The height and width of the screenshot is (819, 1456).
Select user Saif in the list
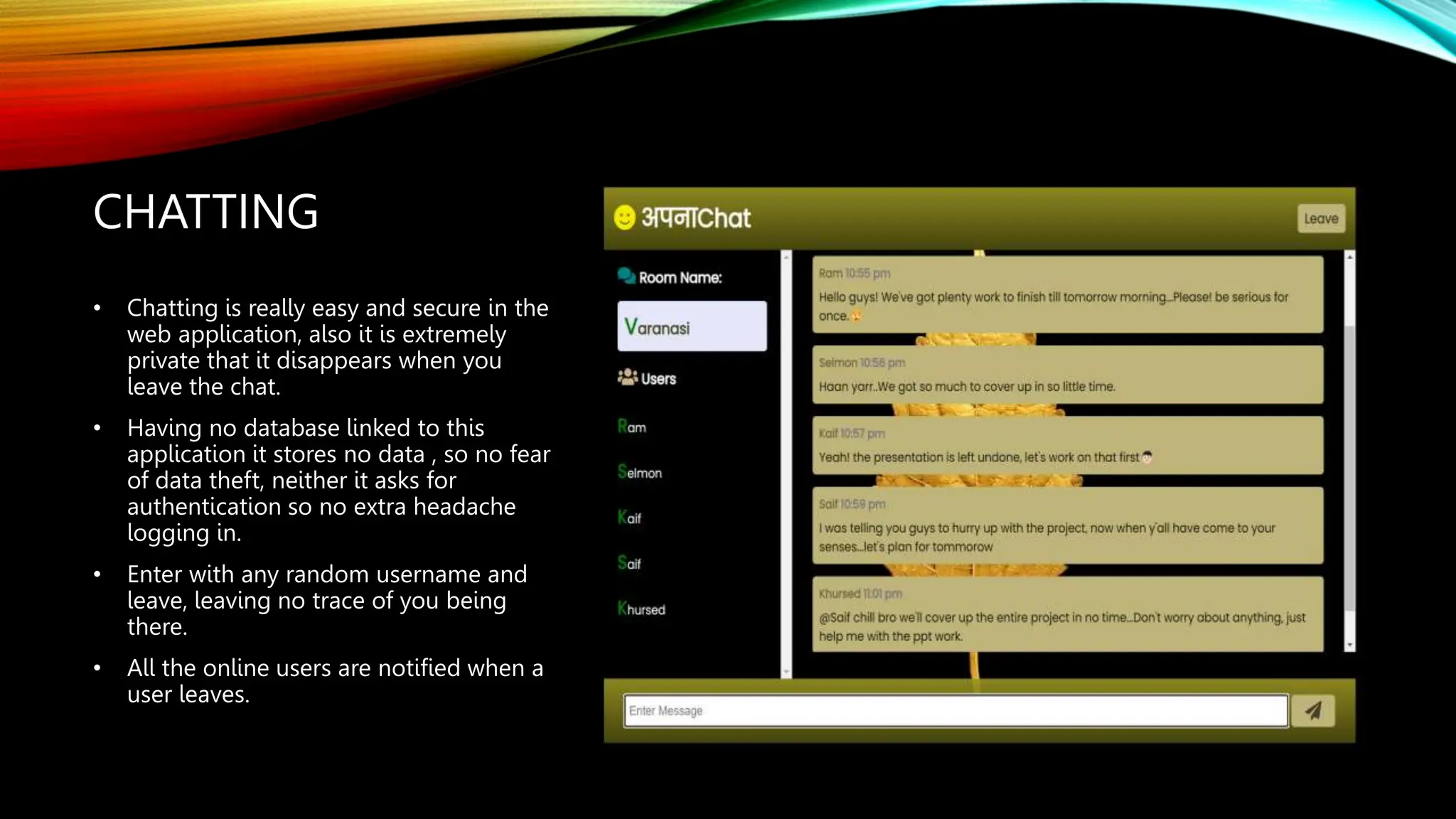pyautogui.click(x=630, y=563)
